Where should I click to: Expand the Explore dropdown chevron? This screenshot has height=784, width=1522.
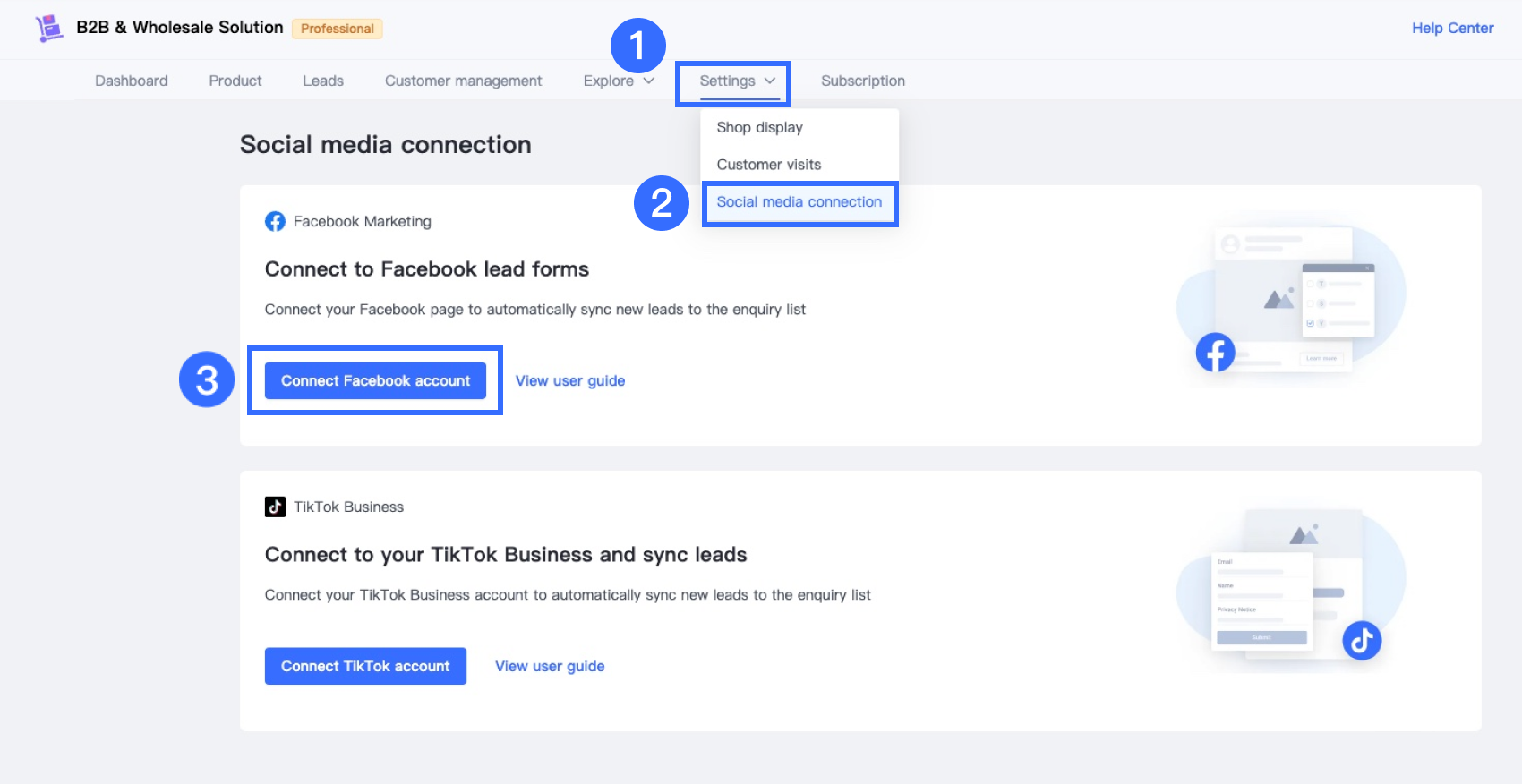pos(649,81)
